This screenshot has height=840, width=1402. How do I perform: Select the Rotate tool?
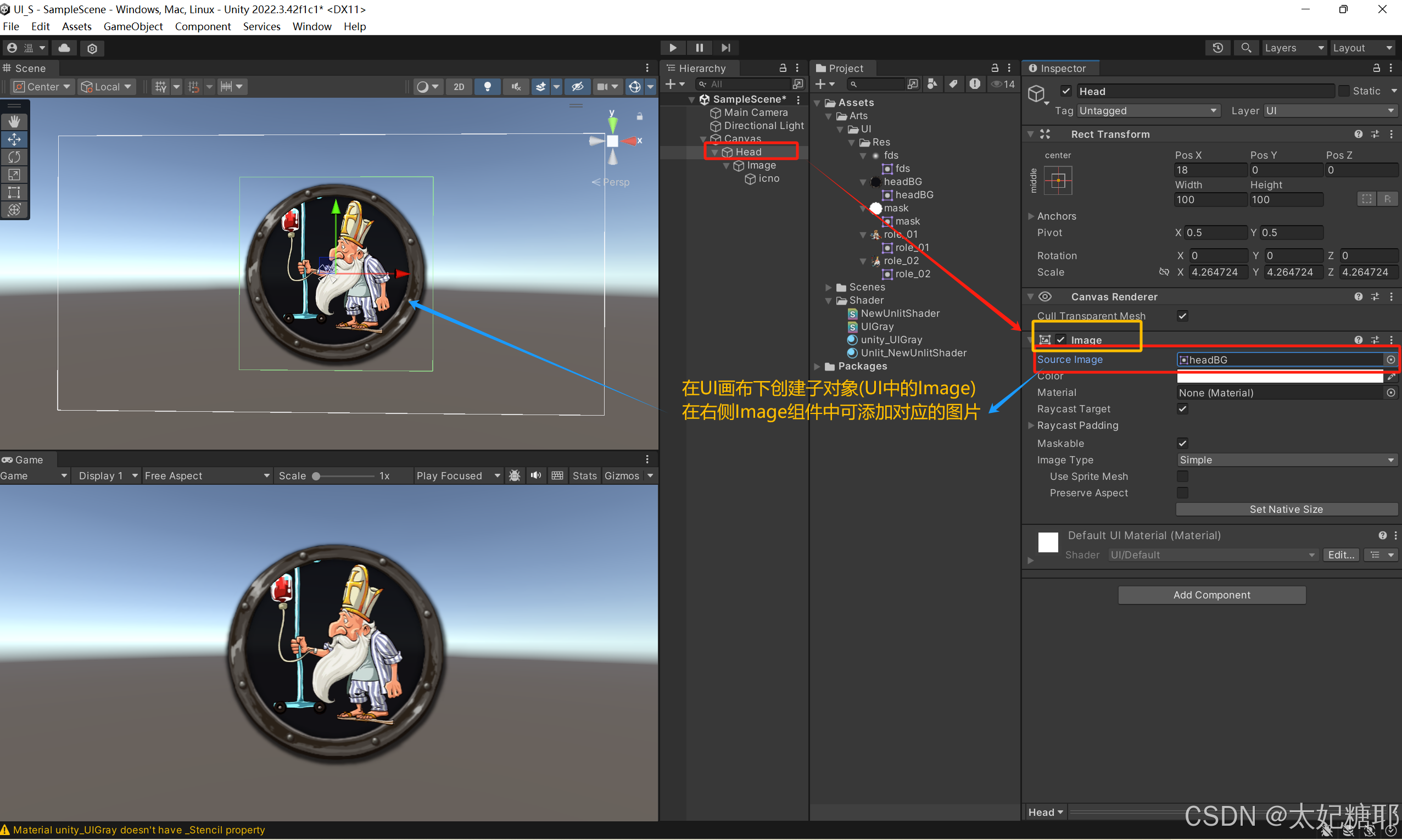point(14,157)
